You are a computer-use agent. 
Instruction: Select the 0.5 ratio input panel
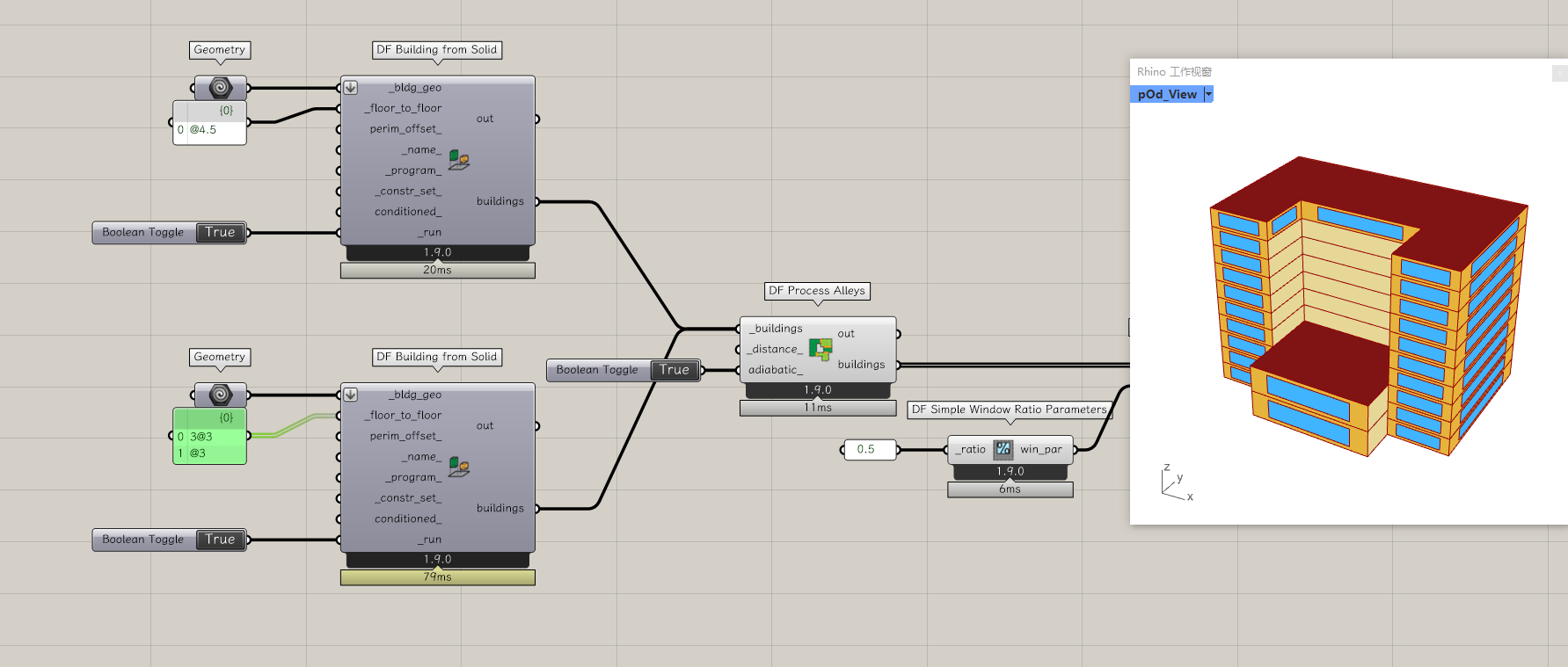(866, 450)
